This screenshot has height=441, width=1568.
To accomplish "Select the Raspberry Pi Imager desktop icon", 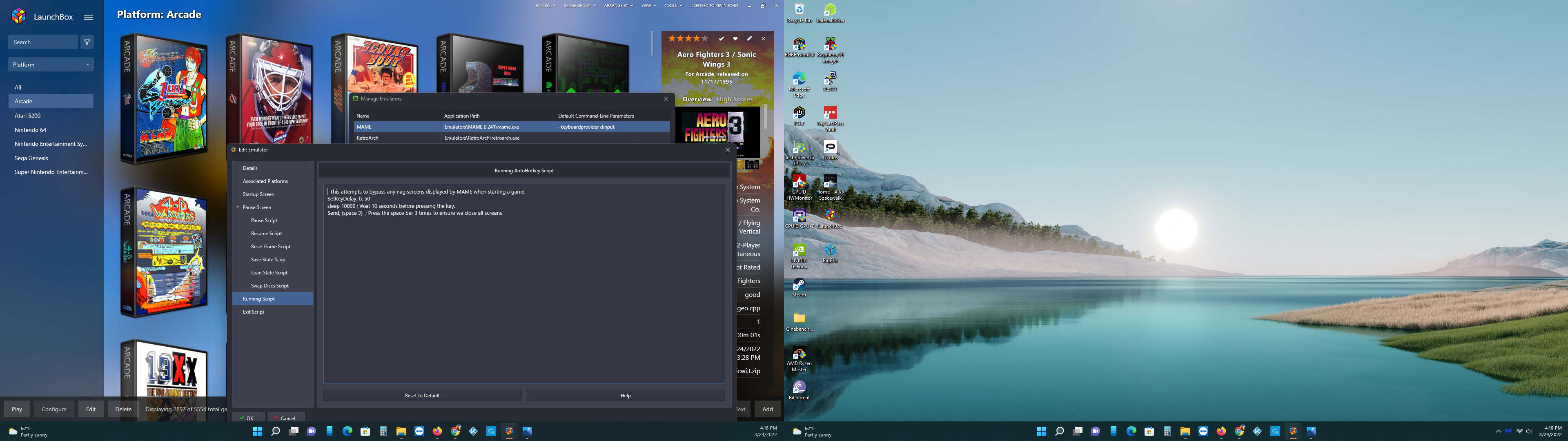I will (x=830, y=50).
